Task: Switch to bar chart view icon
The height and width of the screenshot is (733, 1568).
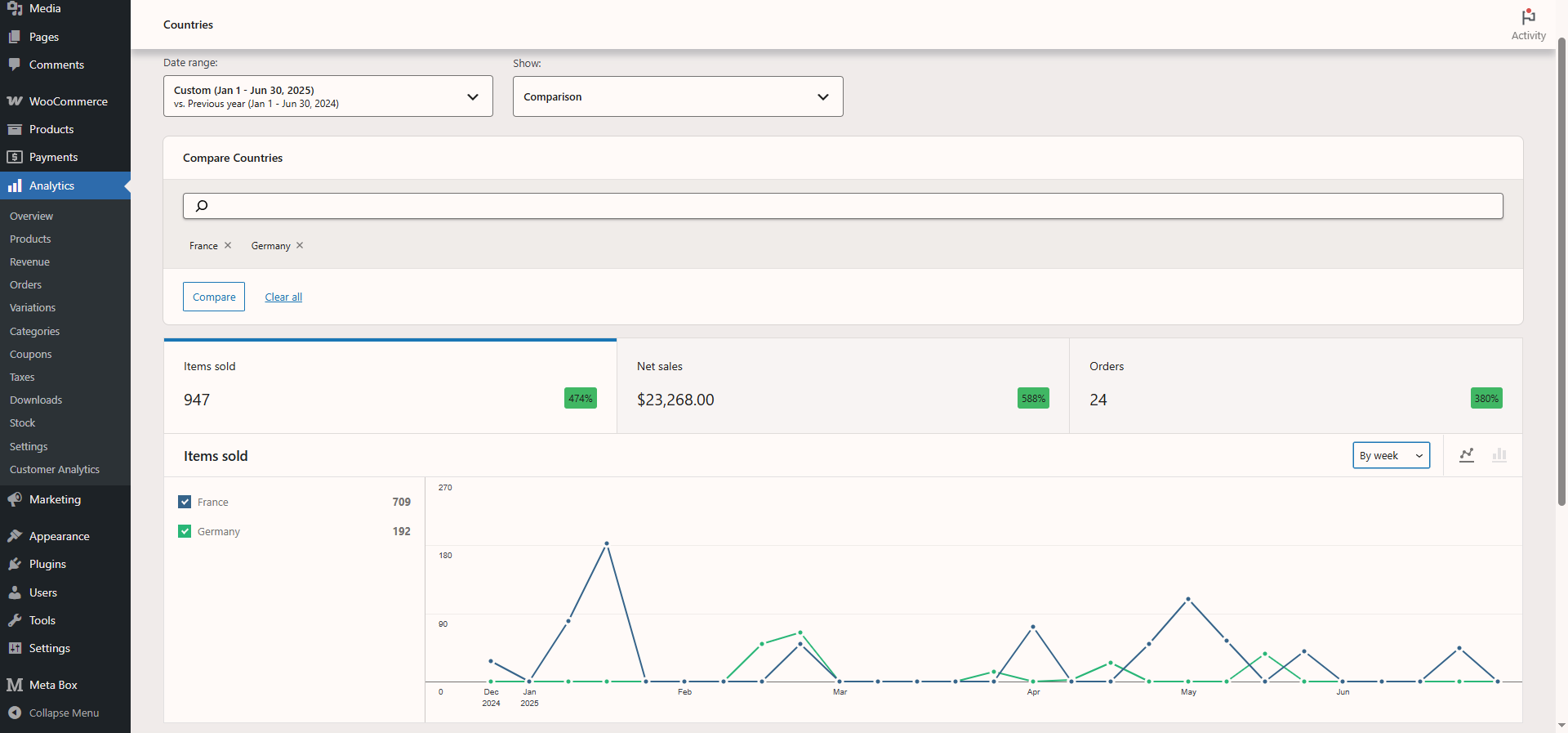Action: [x=1499, y=455]
